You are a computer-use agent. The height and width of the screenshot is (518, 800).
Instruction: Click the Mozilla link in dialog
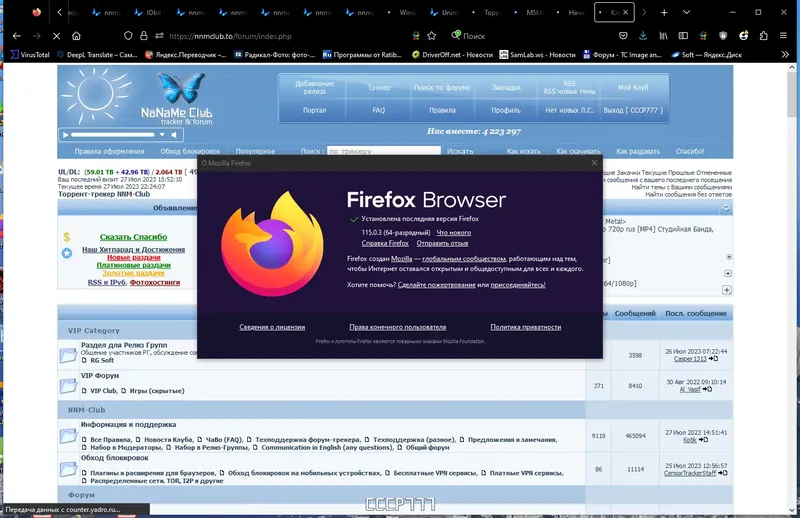tap(402, 259)
